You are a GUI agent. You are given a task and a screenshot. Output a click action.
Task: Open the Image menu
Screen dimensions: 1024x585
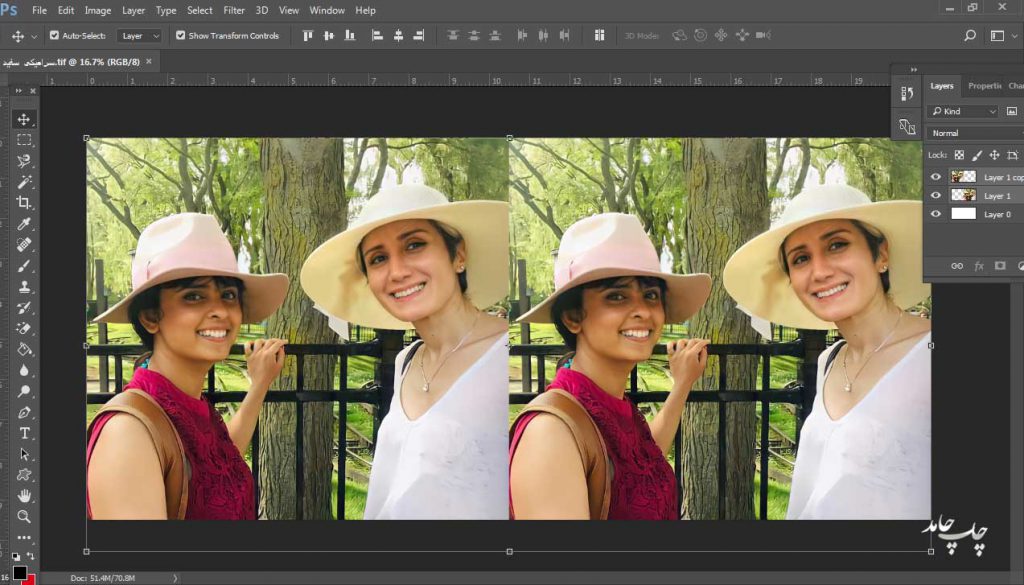tap(97, 10)
